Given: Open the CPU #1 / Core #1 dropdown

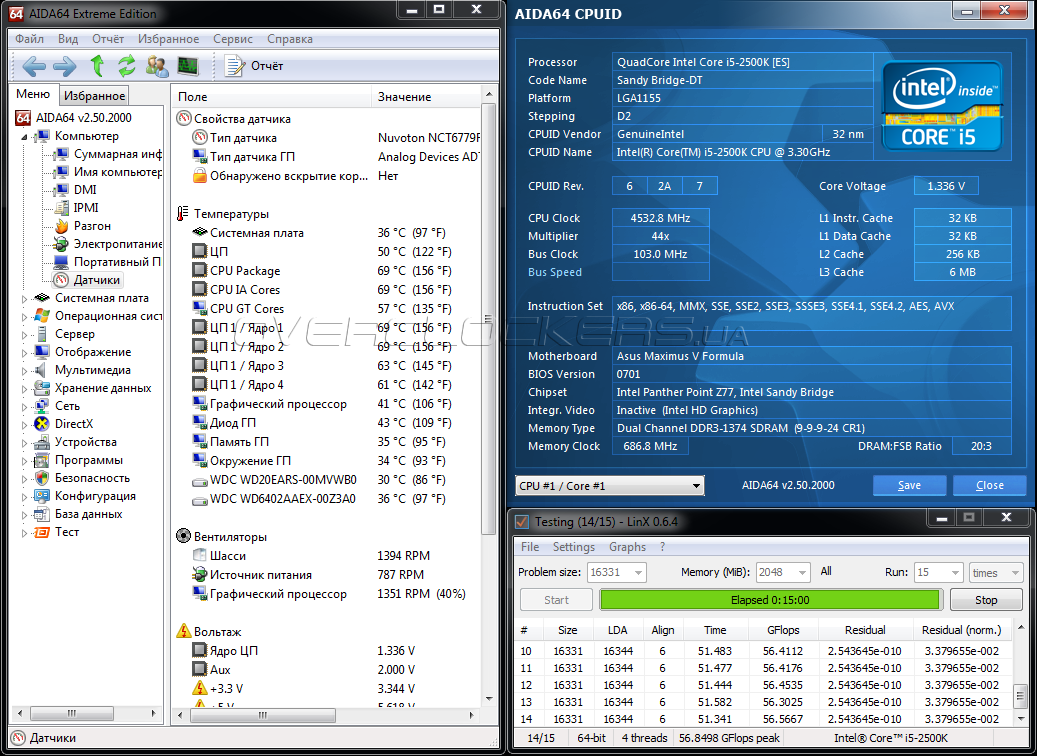Looking at the screenshot, I should click(x=610, y=486).
